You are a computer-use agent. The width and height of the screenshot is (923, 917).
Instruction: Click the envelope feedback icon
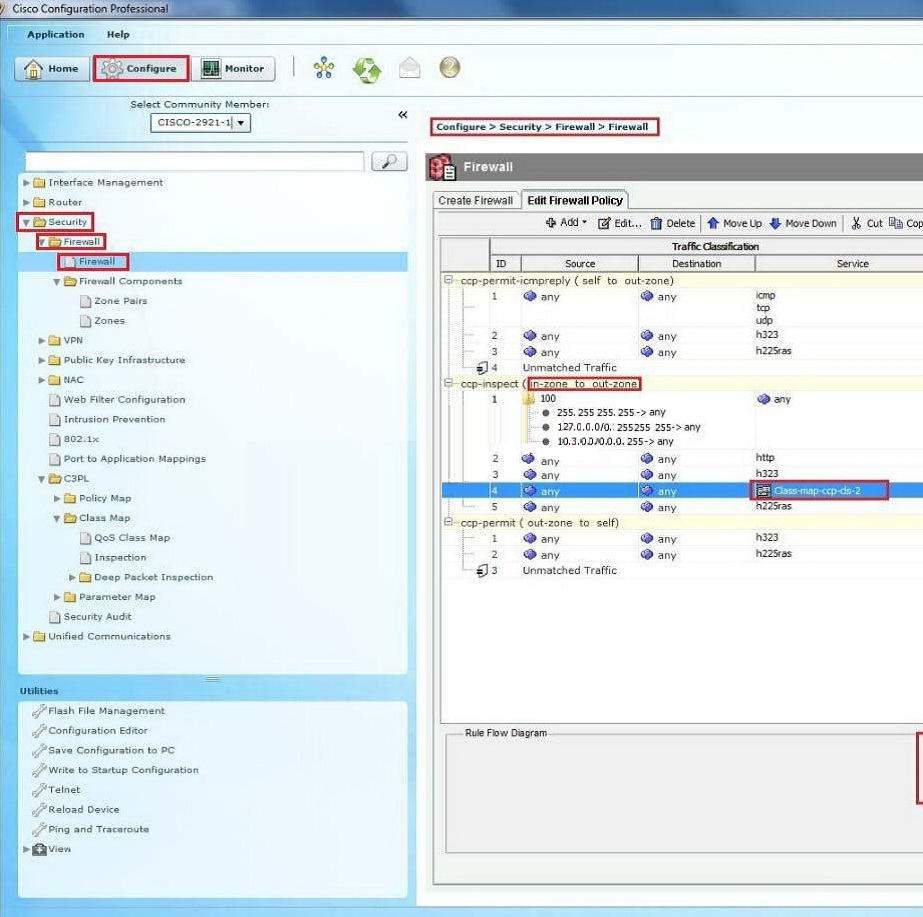pyautogui.click(x=410, y=68)
